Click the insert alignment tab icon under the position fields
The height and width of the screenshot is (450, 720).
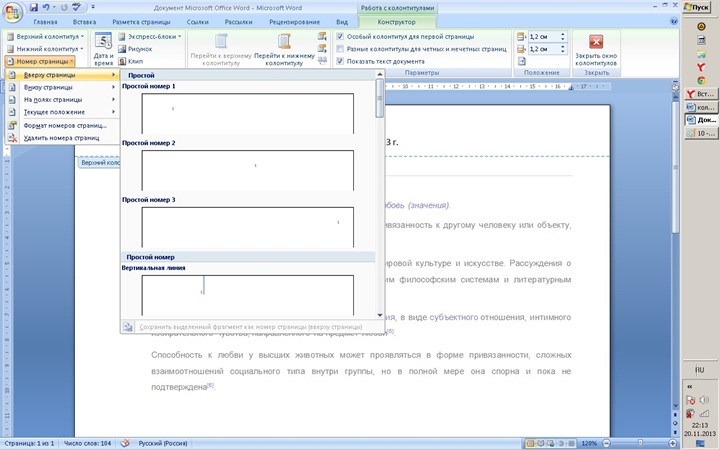tap(522, 61)
